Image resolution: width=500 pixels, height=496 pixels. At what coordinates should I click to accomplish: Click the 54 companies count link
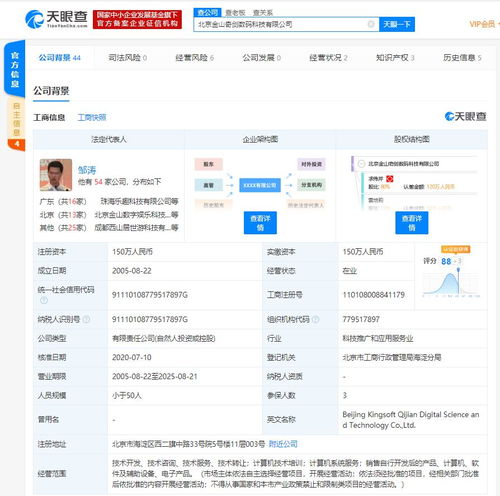98,182
